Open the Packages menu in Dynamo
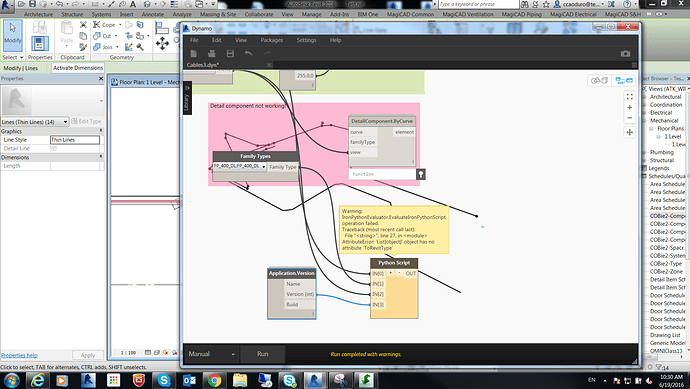 [272, 40]
